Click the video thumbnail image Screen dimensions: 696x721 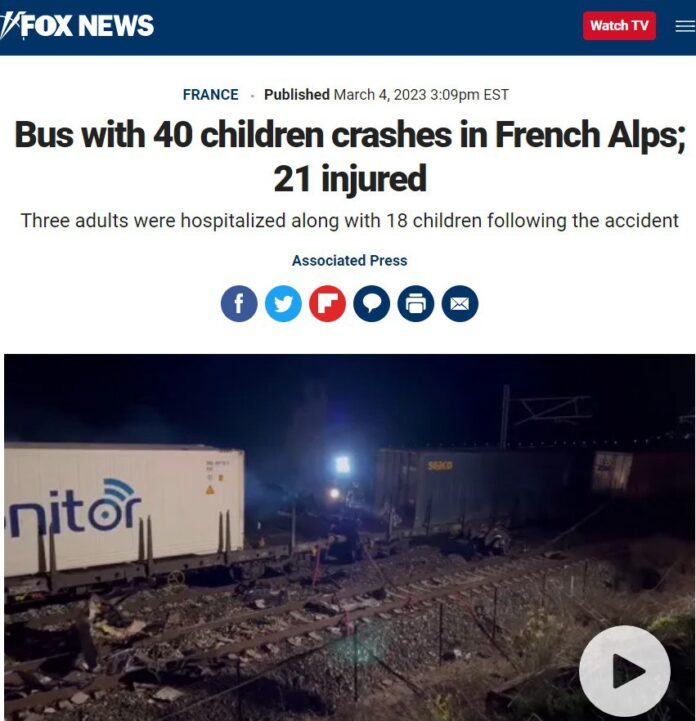point(349,537)
